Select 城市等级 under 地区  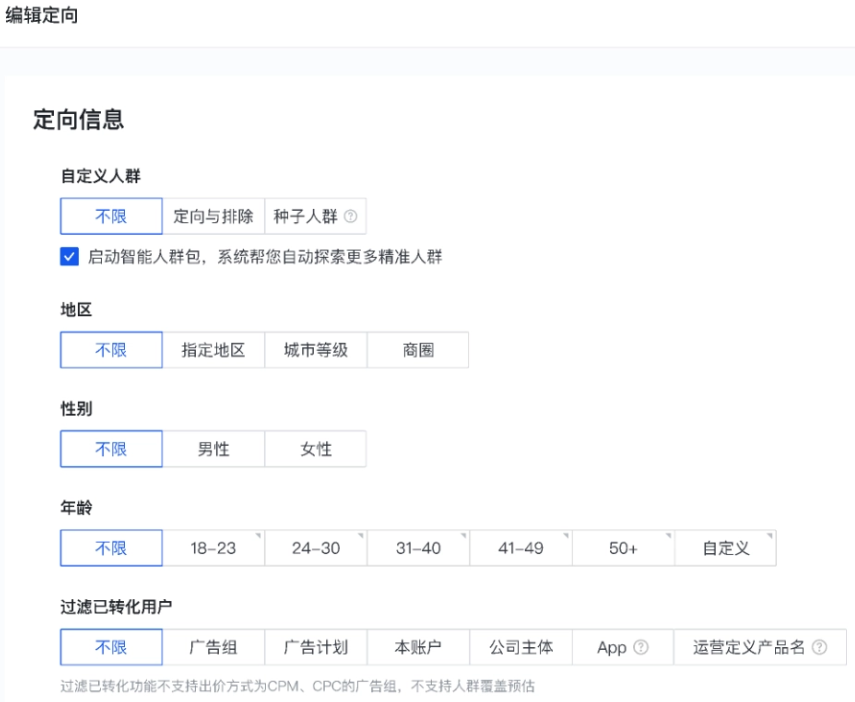[315, 349]
